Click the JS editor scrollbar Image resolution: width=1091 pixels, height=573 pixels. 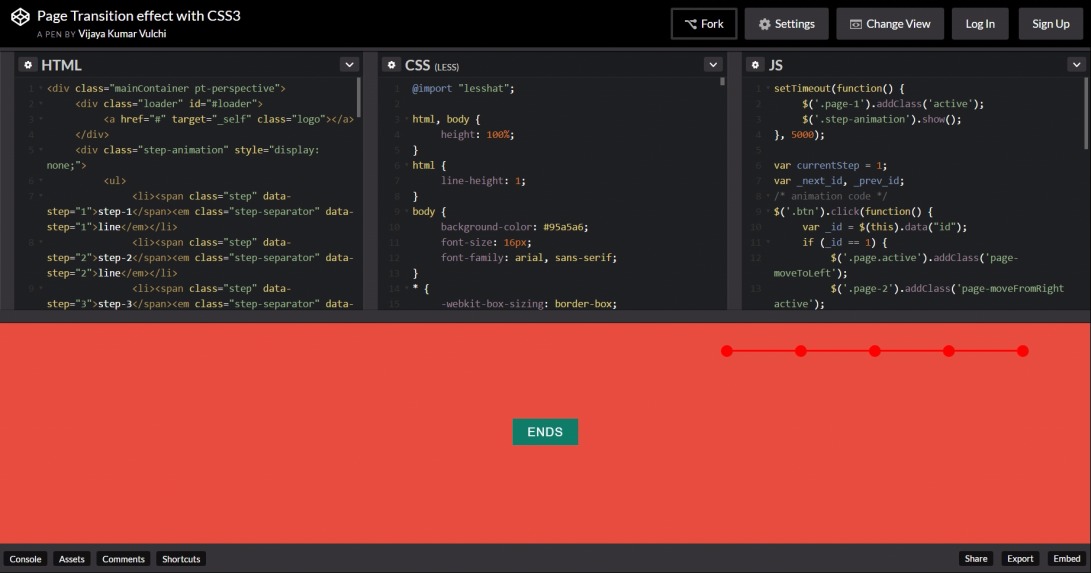click(x=1085, y=113)
